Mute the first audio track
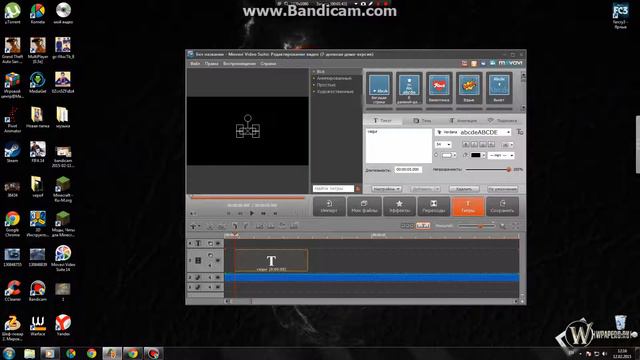 [x=211, y=277]
